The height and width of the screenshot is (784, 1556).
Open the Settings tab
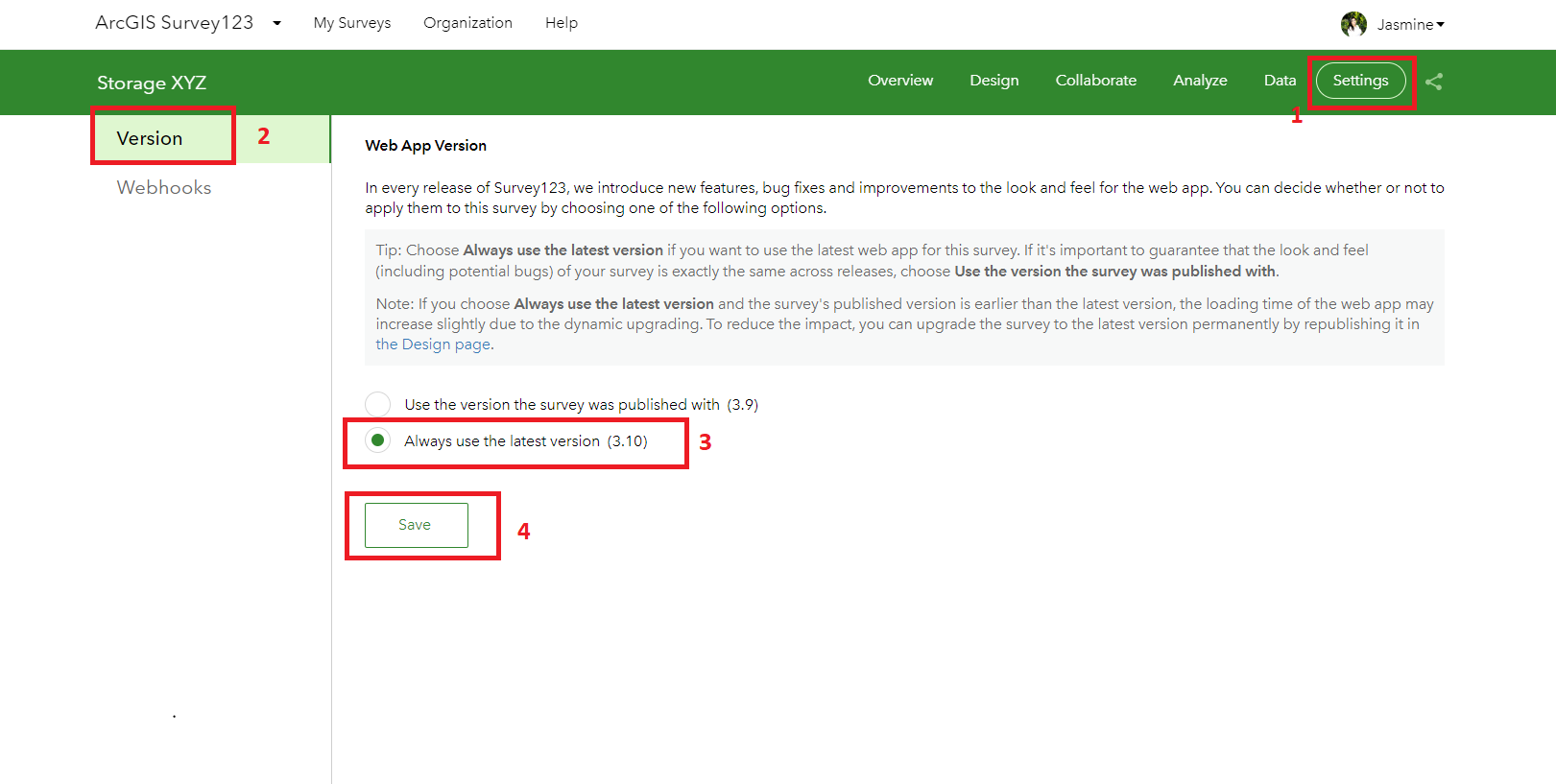[1361, 81]
